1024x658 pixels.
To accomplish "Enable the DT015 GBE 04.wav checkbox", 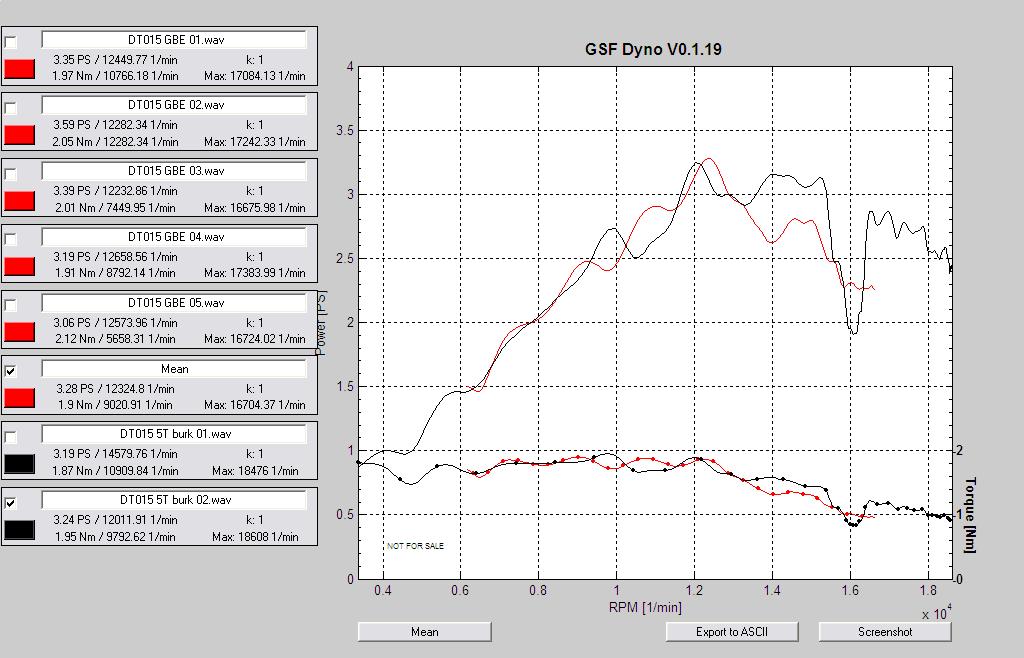I will coord(11,239).
